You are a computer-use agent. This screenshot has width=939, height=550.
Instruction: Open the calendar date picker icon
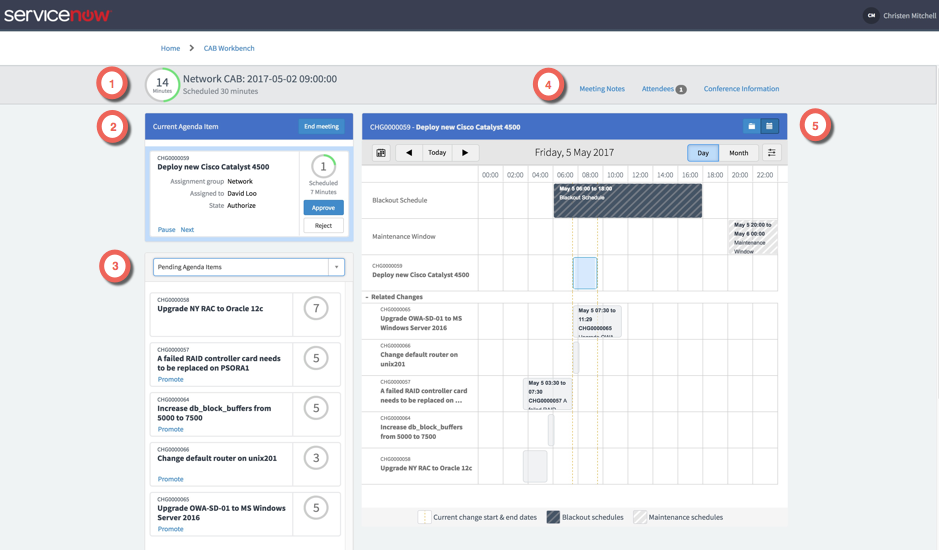tap(381, 153)
